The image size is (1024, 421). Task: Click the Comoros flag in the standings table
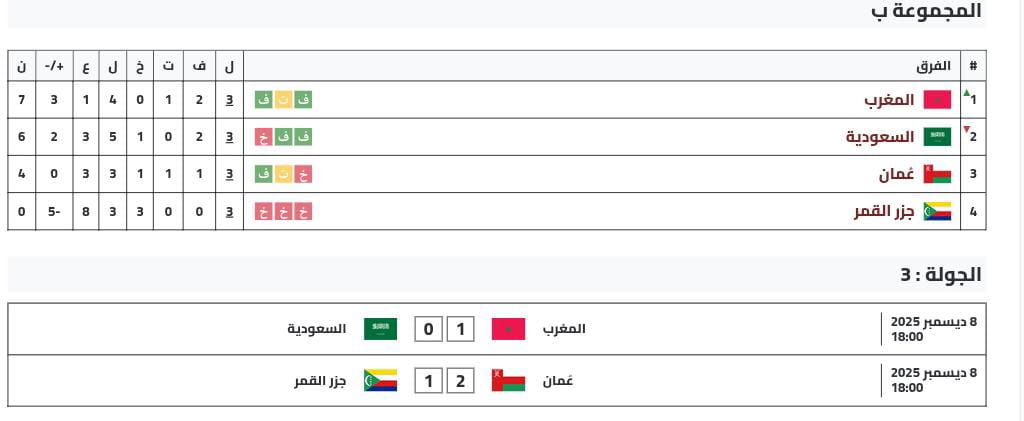click(x=937, y=211)
